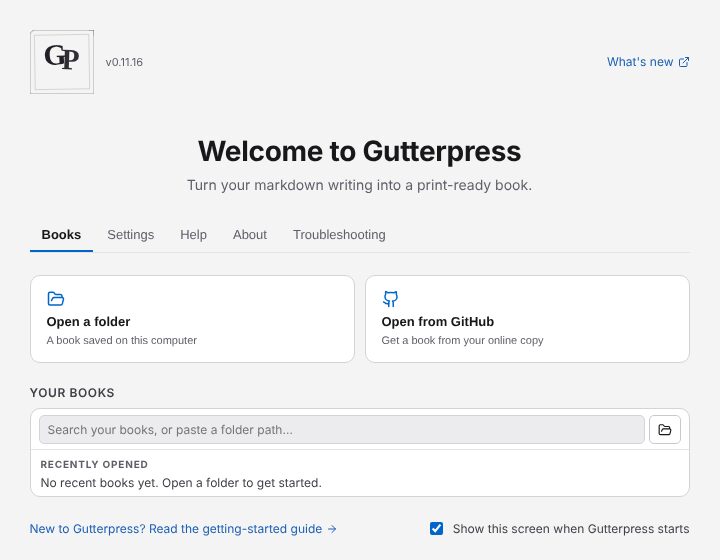Viewport: 720px width, 560px height.
Task: Switch to the Settings tab
Action: [x=130, y=235]
